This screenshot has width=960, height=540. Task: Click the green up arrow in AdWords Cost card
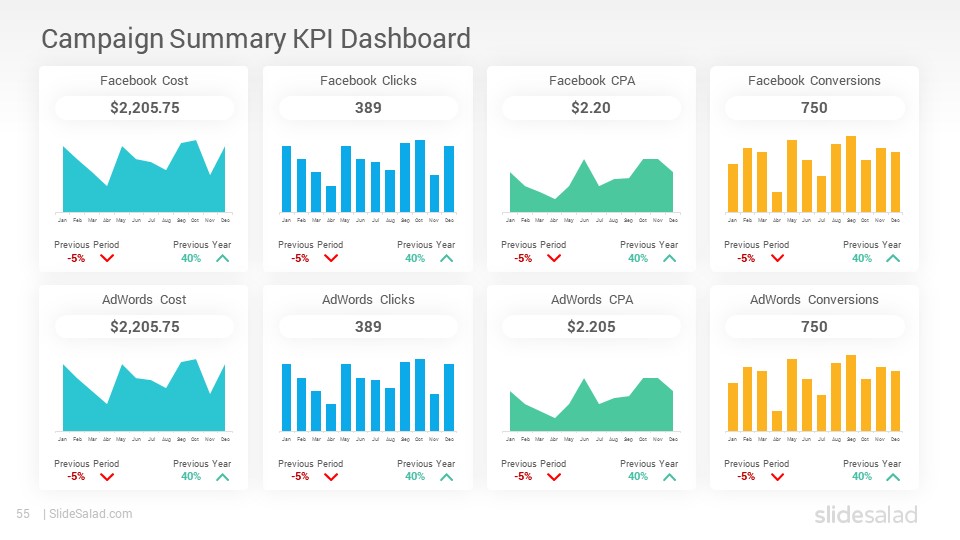click(223, 477)
